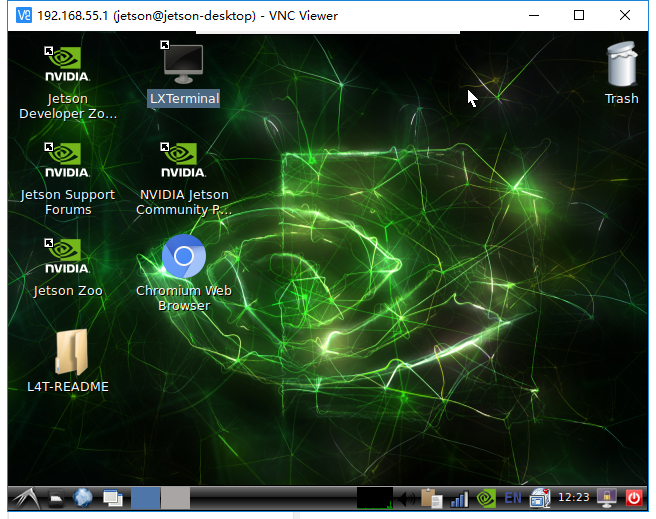Open the network signal bars tray icon

pos(459,499)
